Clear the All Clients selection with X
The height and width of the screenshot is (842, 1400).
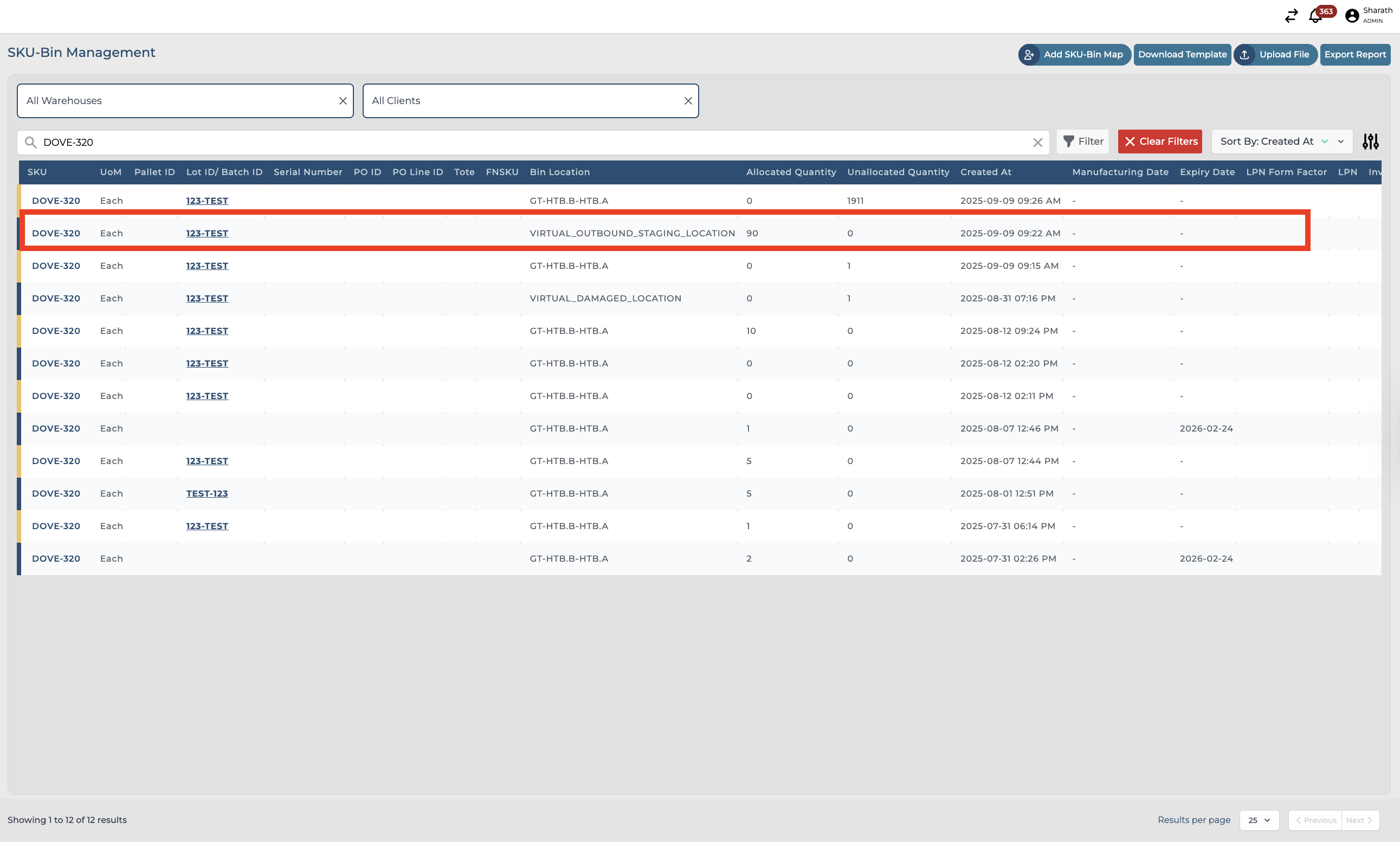[x=688, y=101]
